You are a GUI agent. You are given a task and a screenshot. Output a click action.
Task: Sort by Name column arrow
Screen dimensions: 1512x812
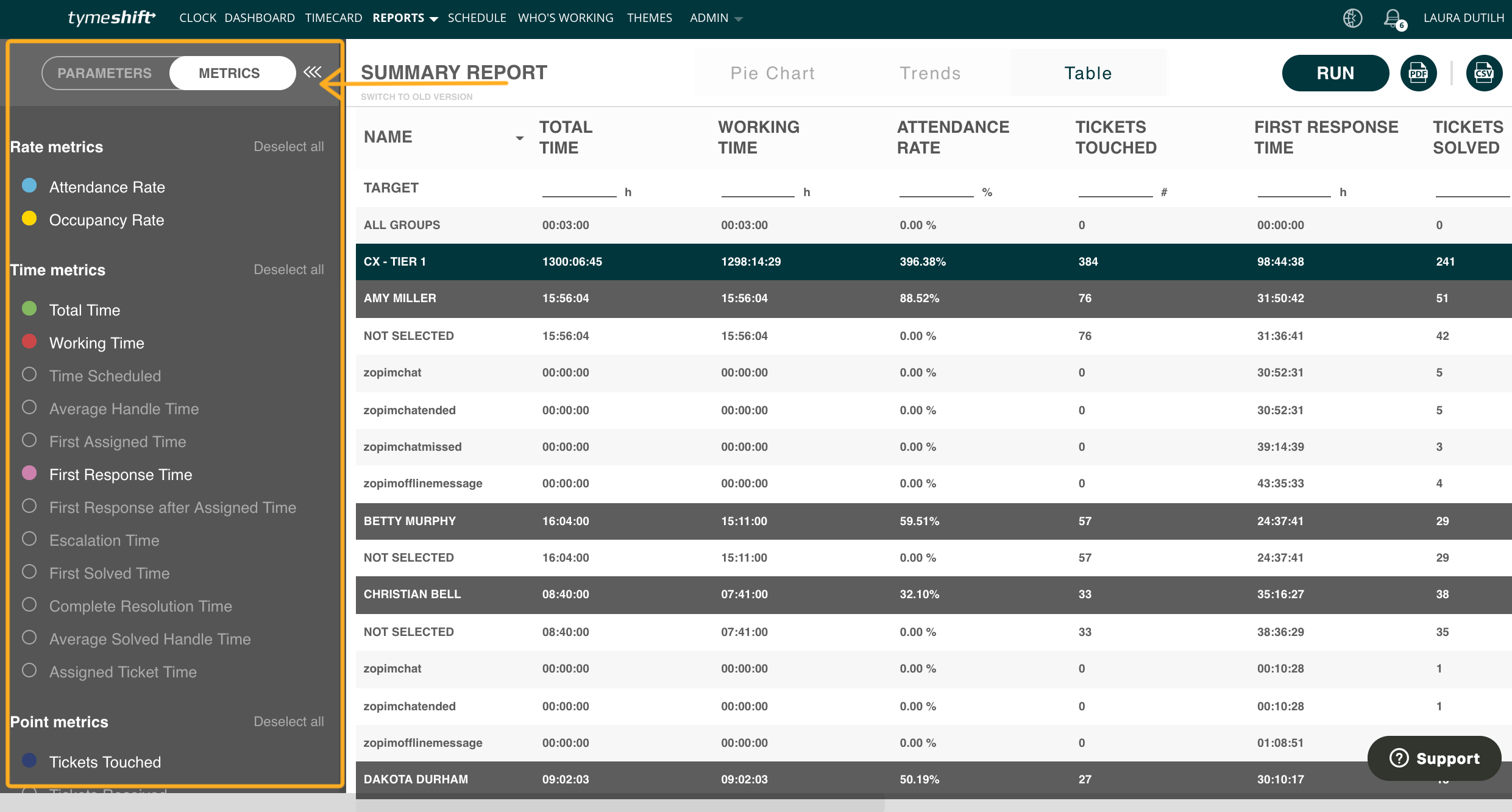tap(519, 138)
